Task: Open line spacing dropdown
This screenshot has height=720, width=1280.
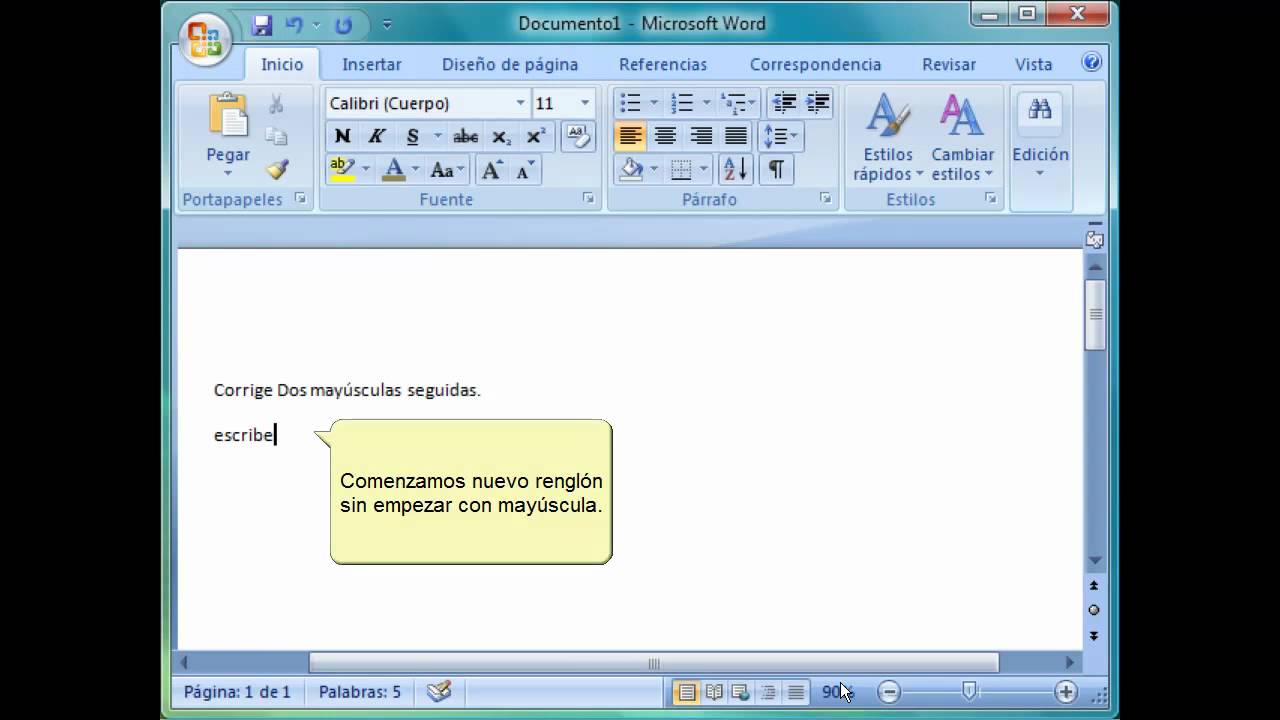Action: point(781,136)
